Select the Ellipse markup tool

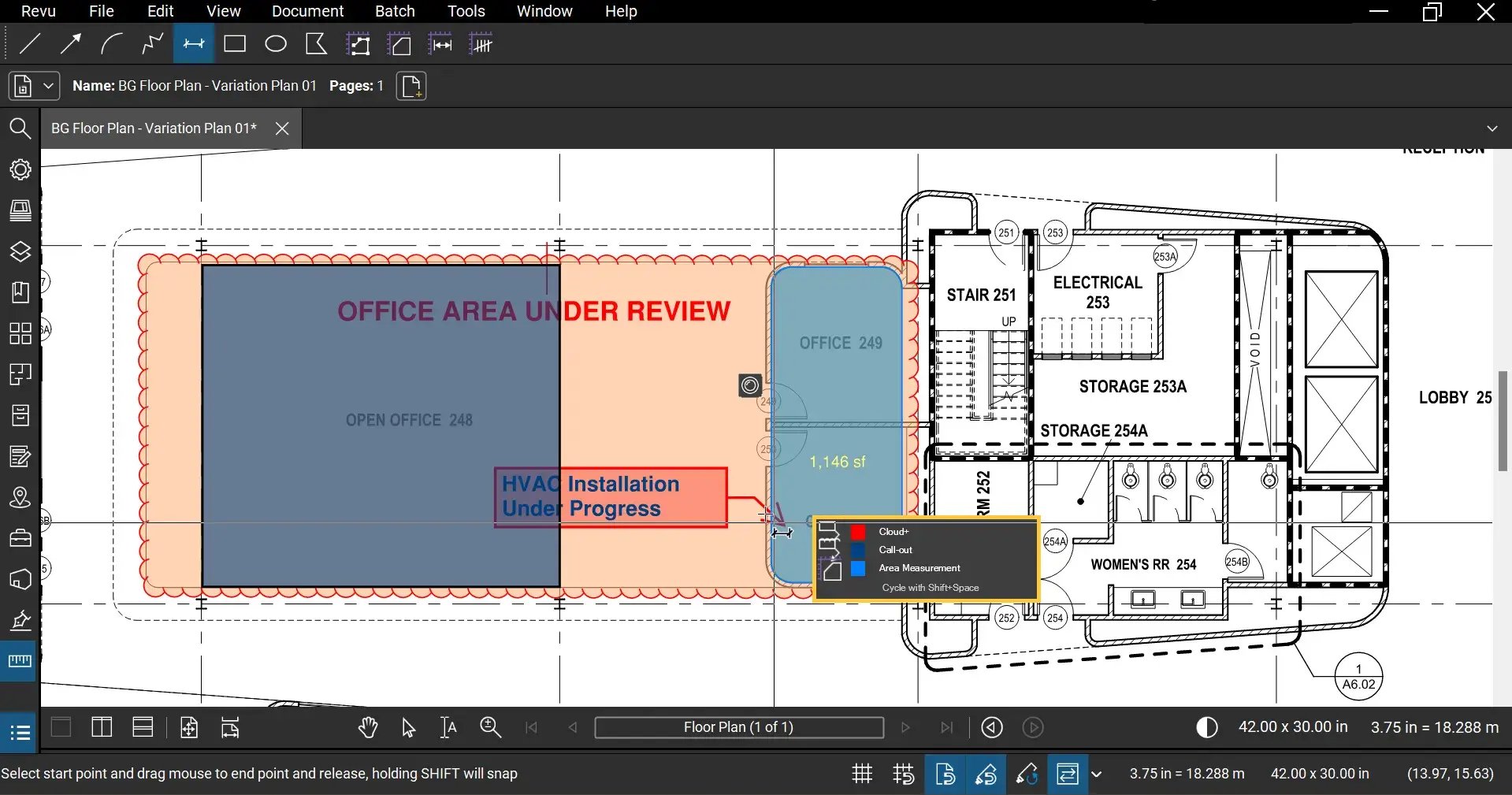[x=276, y=44]
